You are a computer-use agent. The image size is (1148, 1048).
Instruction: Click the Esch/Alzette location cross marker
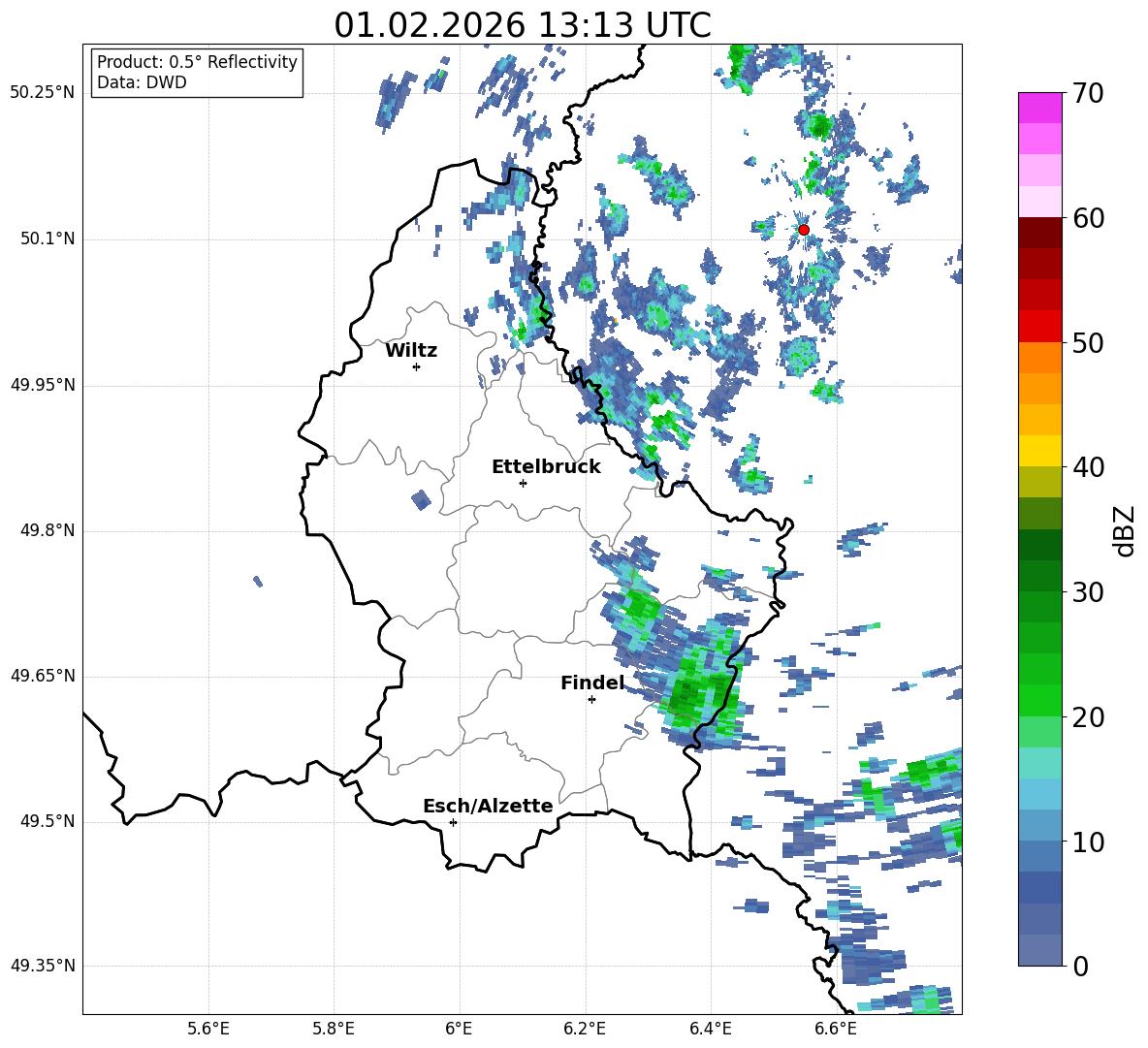453,822
